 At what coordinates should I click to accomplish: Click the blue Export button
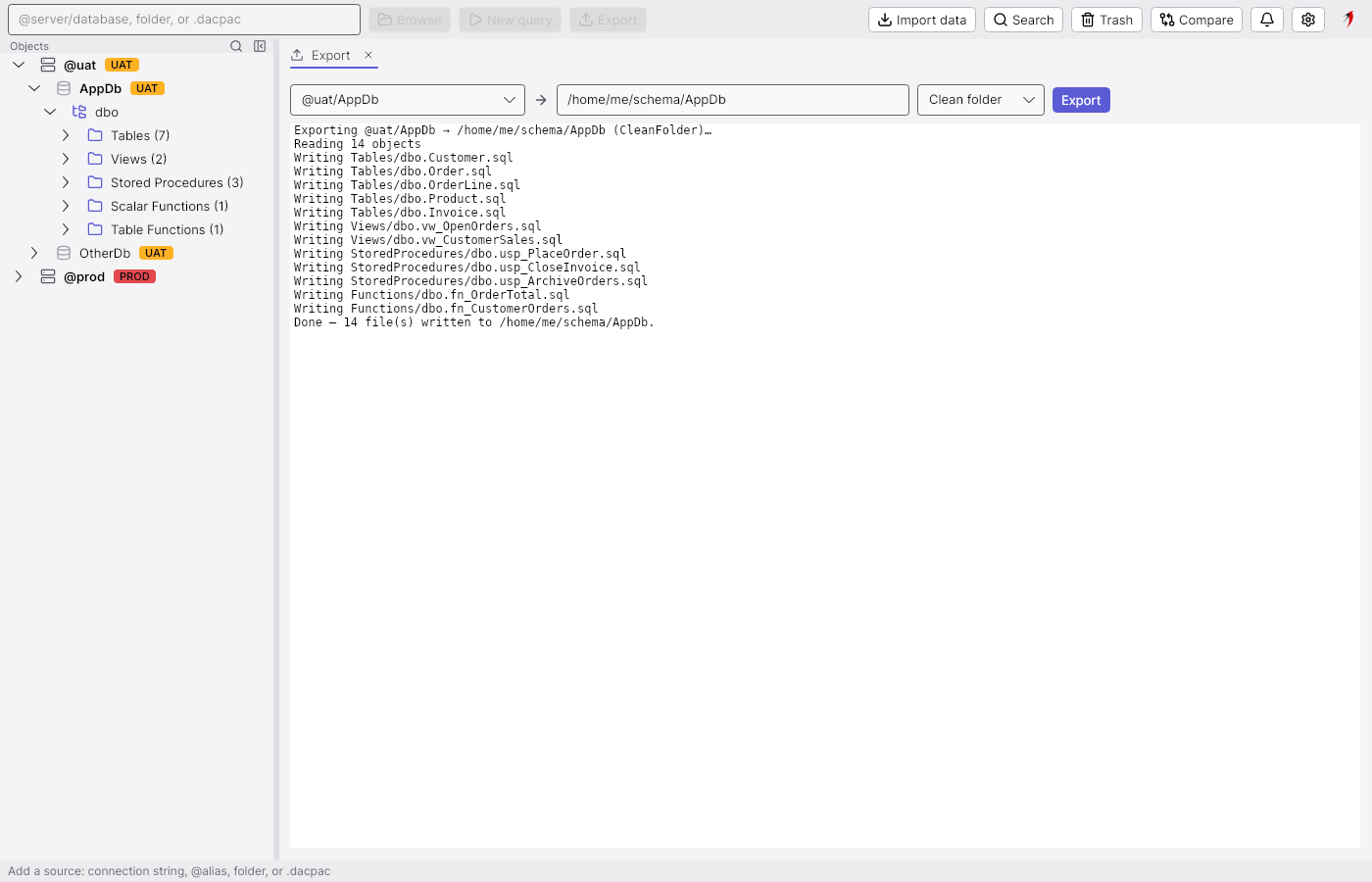(x=1081, y=100)
